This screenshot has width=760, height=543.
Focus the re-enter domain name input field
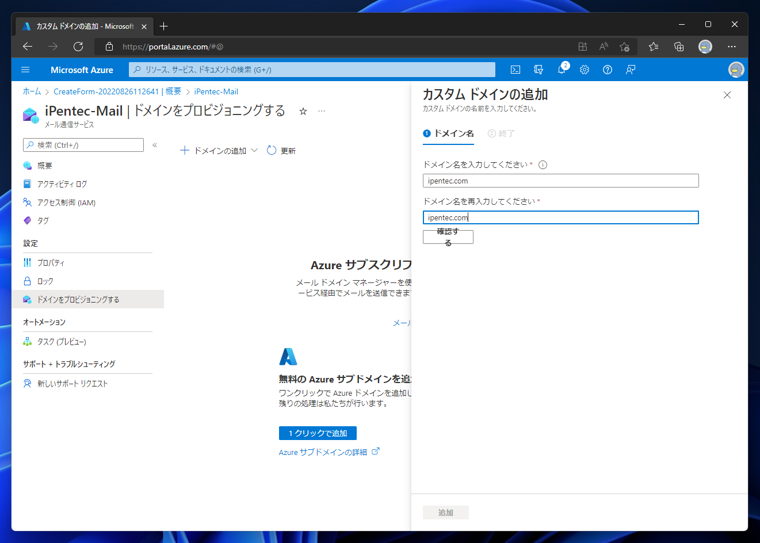pos(560,217)
